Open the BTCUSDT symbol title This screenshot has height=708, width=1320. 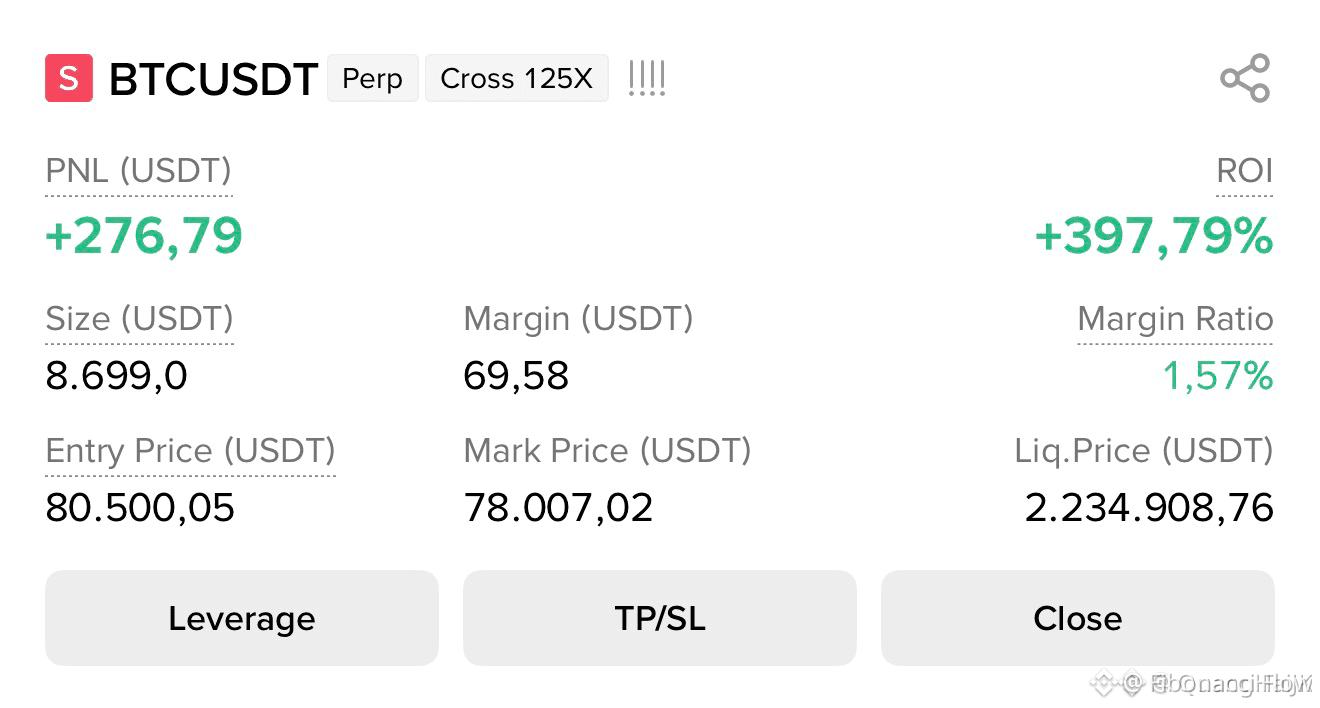click(x=213, y=79)
